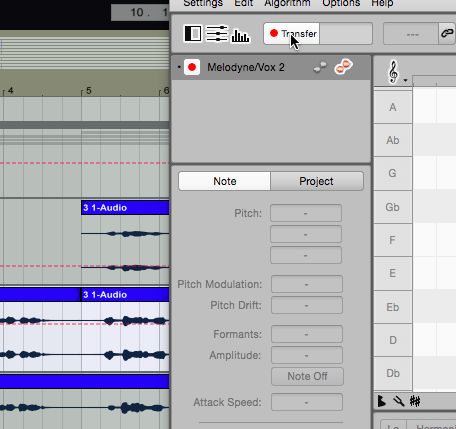Click the treble clef icon

(x=393, y=71)
